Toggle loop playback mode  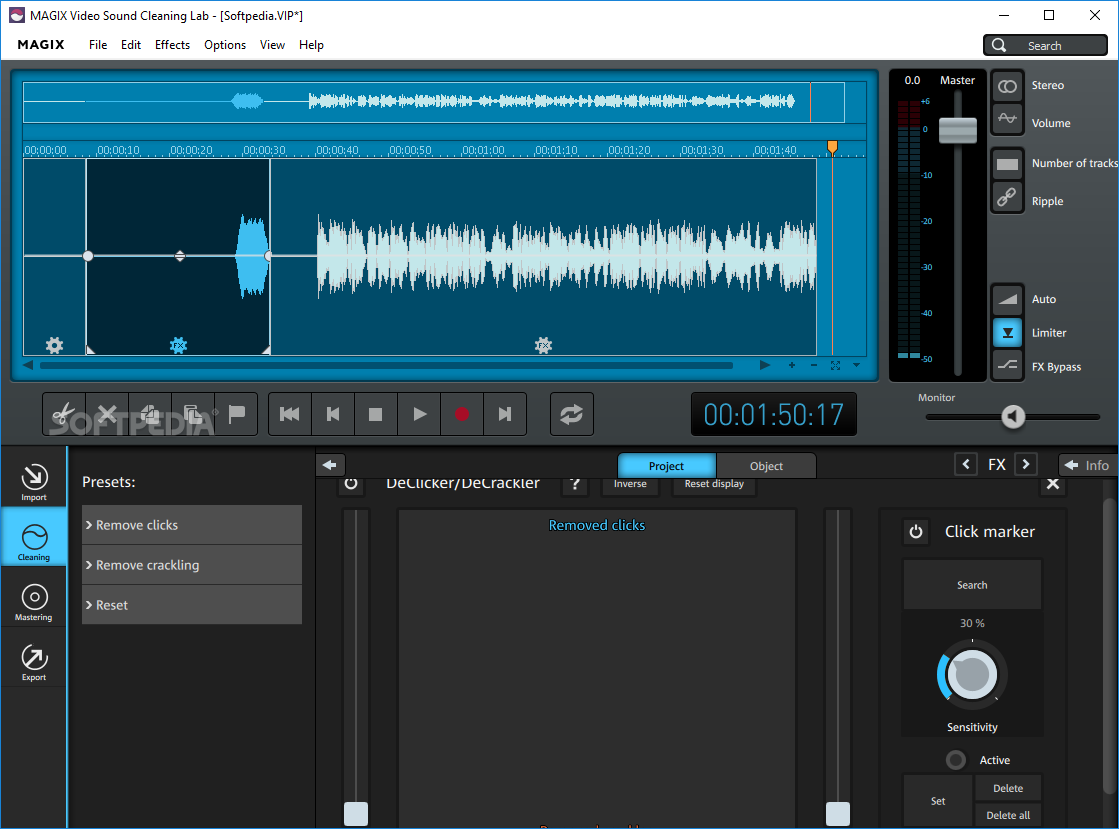tap(572, 414)
